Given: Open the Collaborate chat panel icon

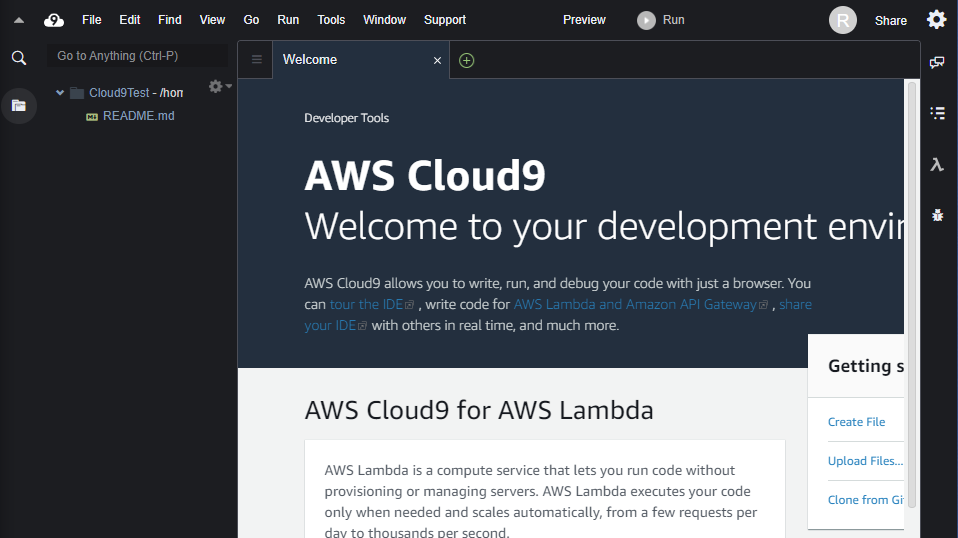Looking at the screenshot, I should coord(937,62).
